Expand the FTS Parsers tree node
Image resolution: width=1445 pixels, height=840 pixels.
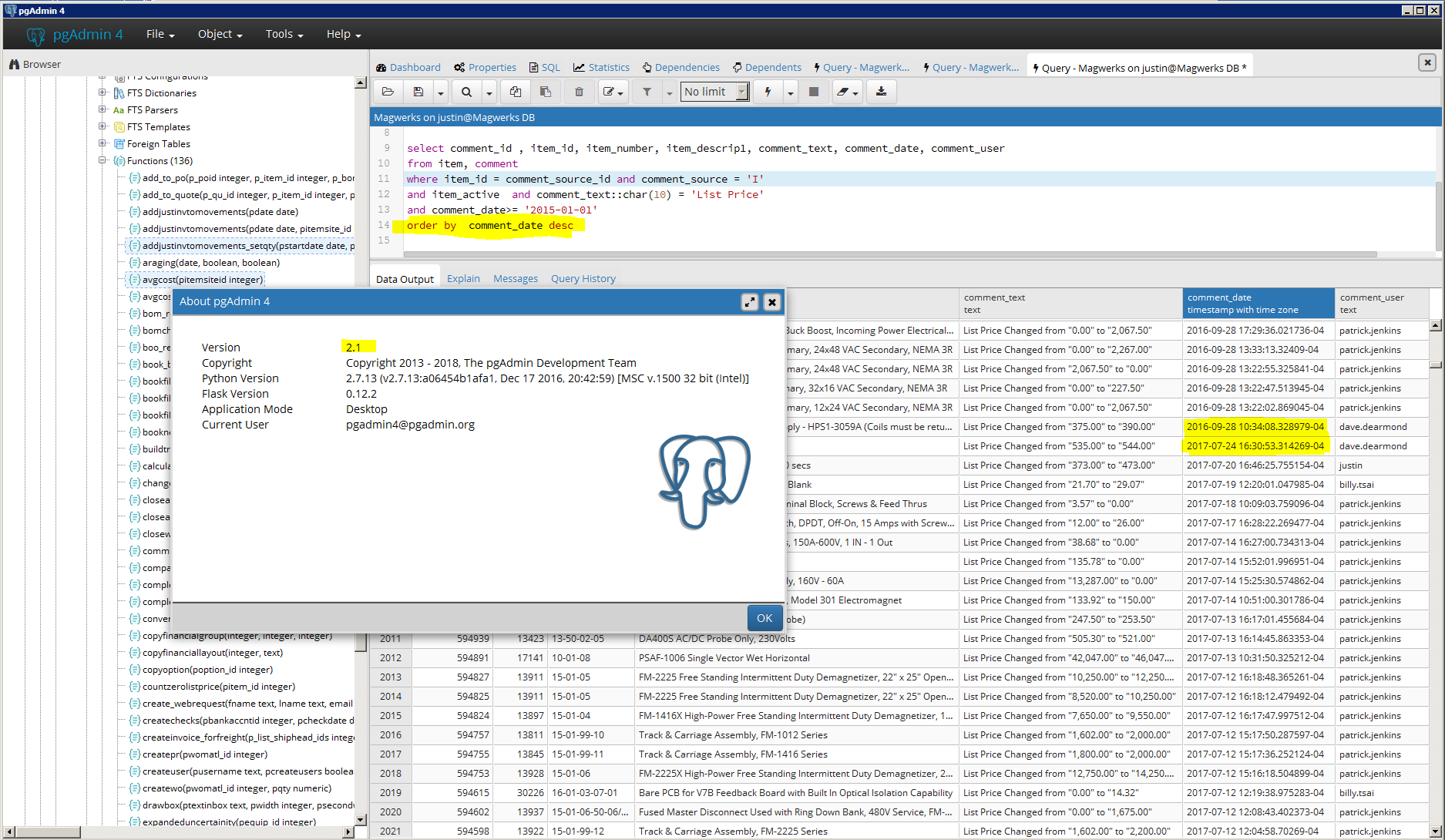pyautogui.click(x=102, y=109)
